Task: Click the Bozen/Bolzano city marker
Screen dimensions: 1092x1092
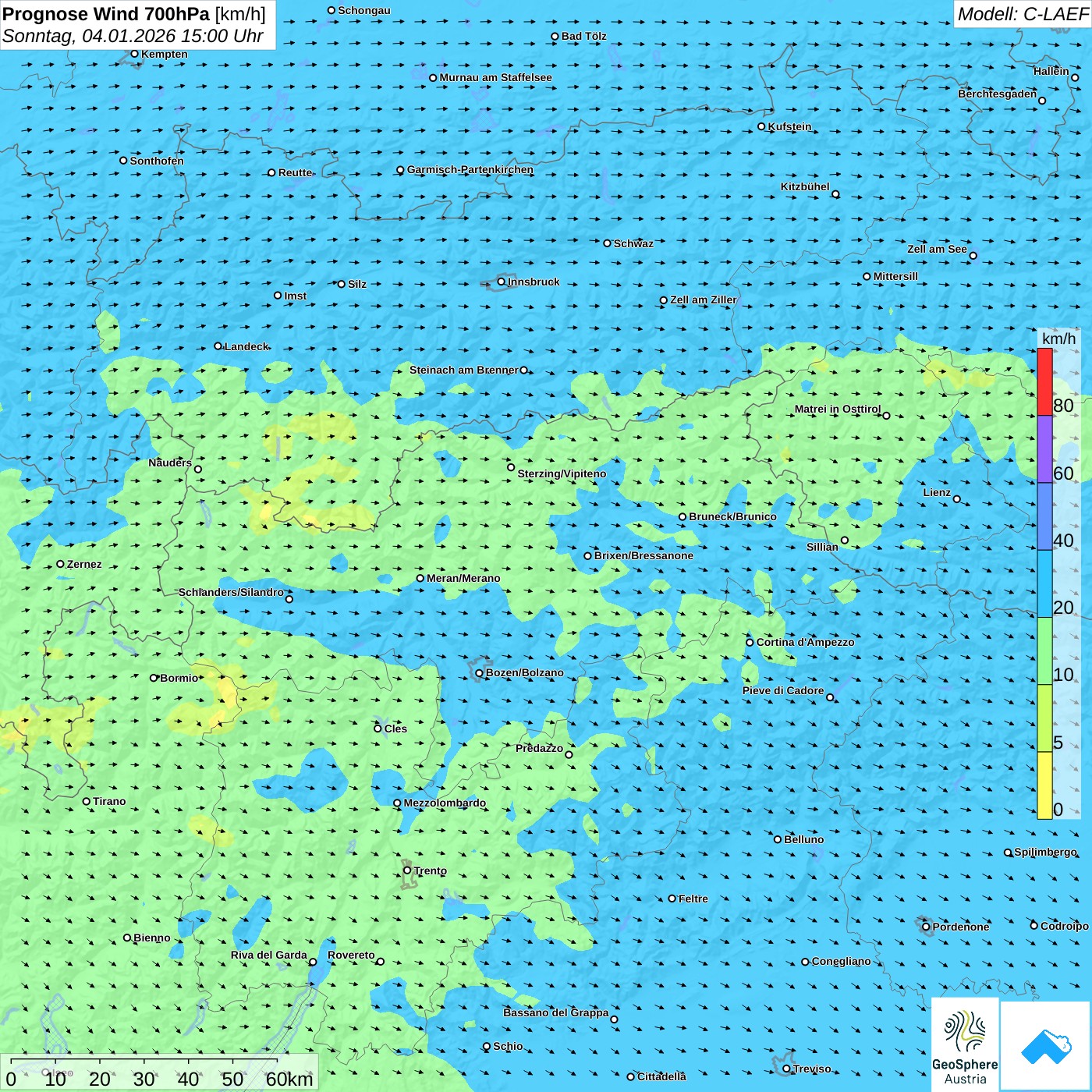Action: 479,672
